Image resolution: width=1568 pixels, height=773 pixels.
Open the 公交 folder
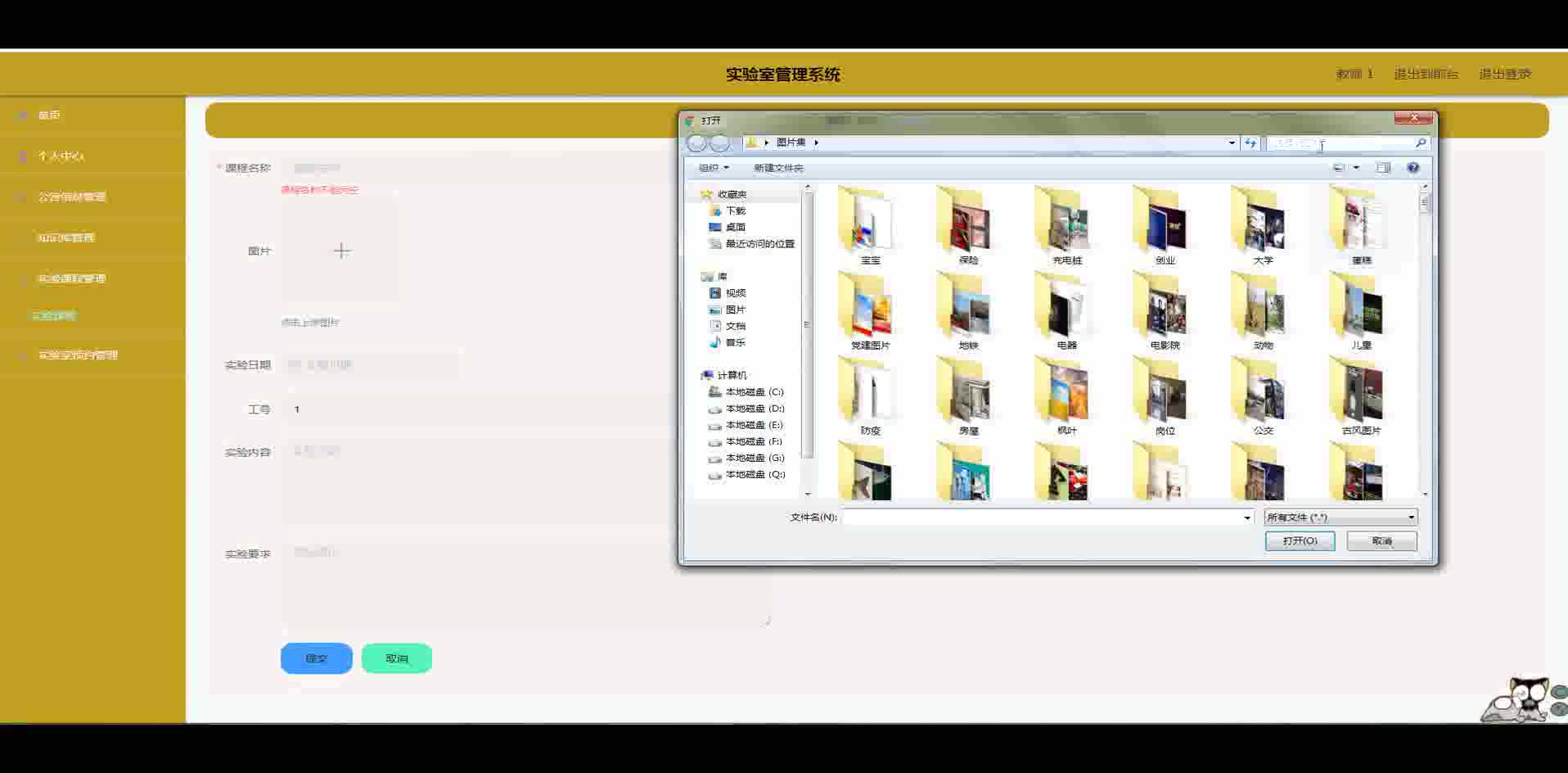click(1263, 397)
